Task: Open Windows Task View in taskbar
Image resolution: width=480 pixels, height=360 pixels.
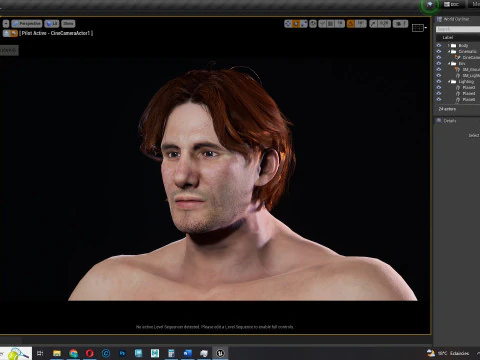Action: pyautogui.click(x=40, y=353)
